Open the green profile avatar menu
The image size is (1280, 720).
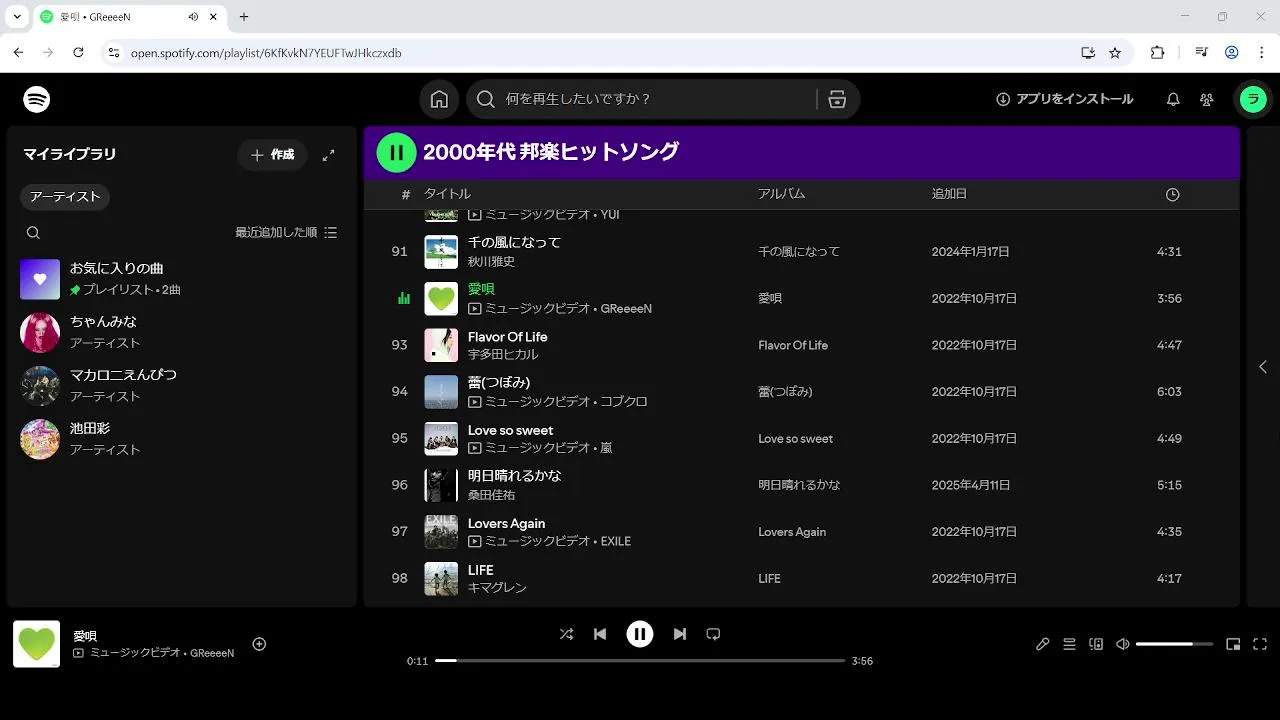[1253, 99]
